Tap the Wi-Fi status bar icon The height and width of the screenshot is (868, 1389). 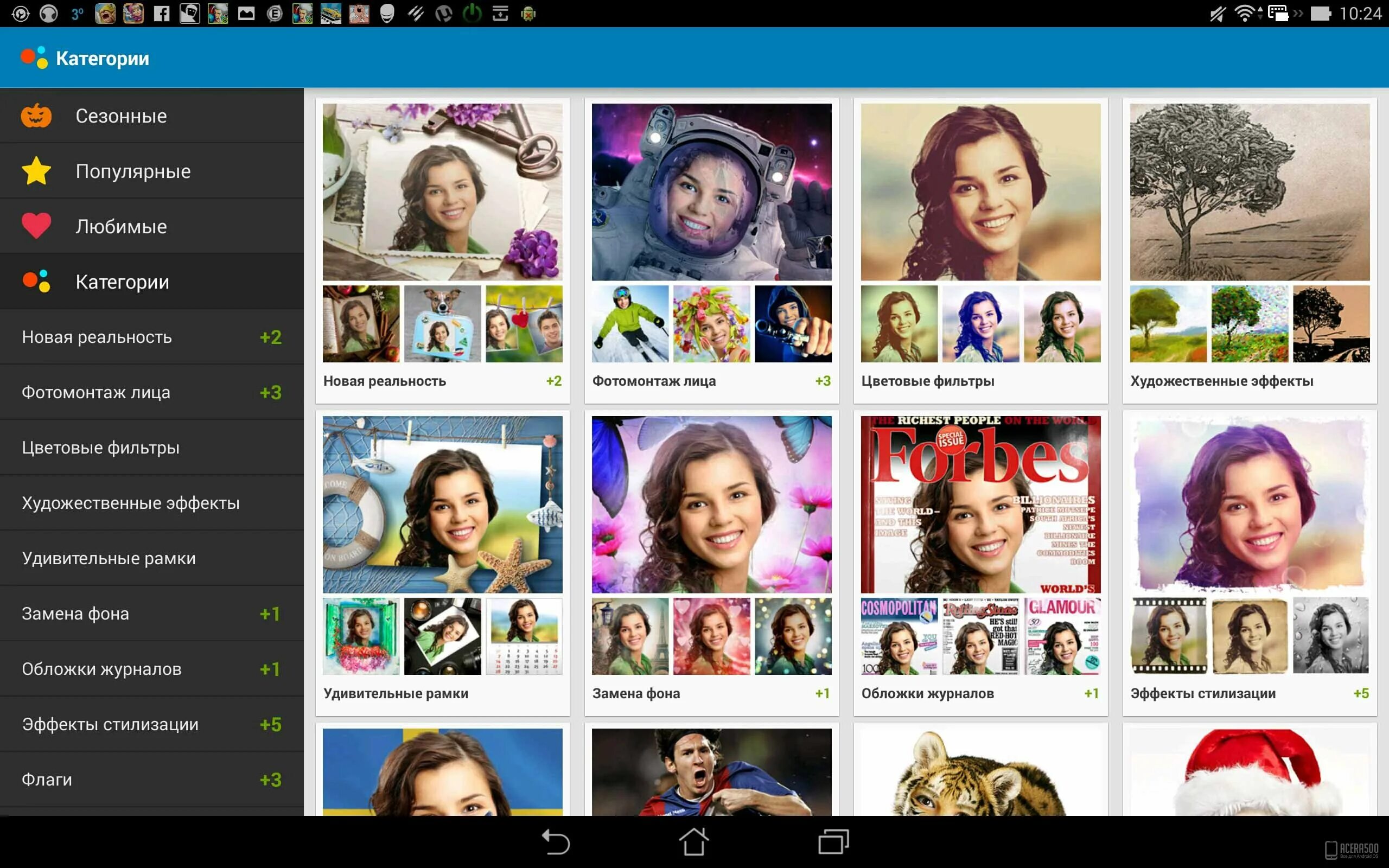click(1244, 13)
